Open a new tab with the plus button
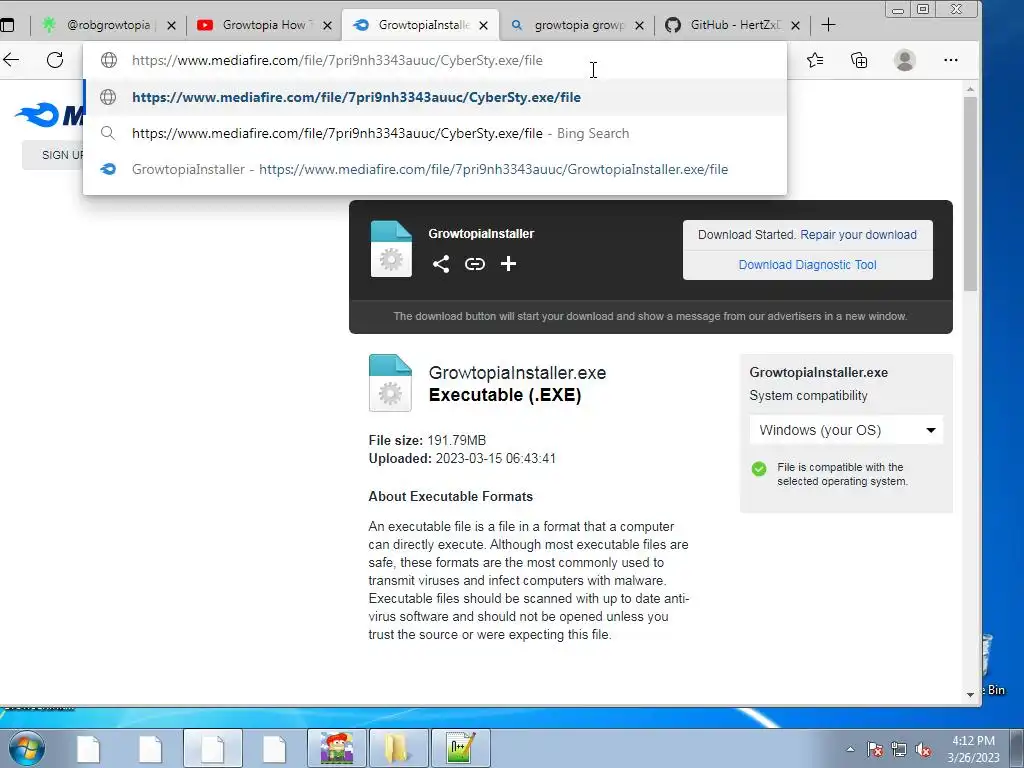 pos(828,25)
